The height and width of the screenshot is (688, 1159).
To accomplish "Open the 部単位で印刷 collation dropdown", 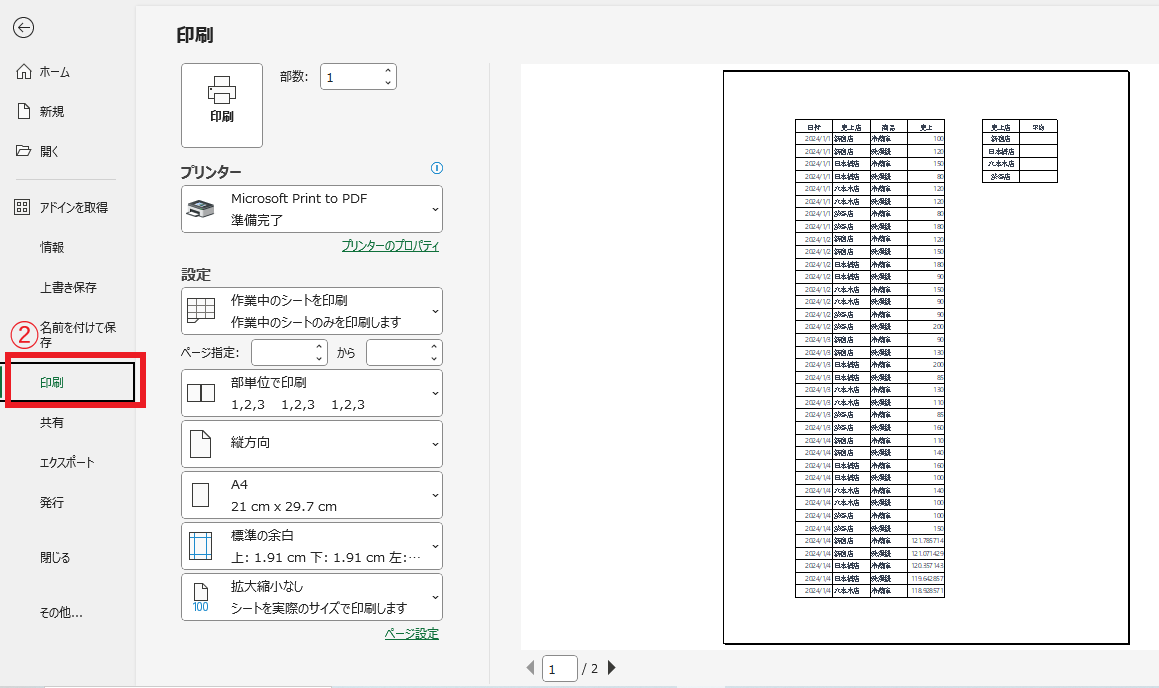I will 311,393.
